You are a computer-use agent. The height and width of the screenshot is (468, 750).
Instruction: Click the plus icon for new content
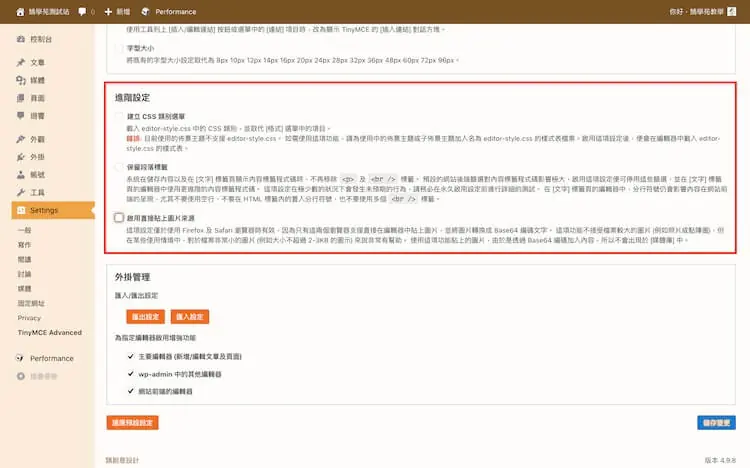(x=108, y=11)
